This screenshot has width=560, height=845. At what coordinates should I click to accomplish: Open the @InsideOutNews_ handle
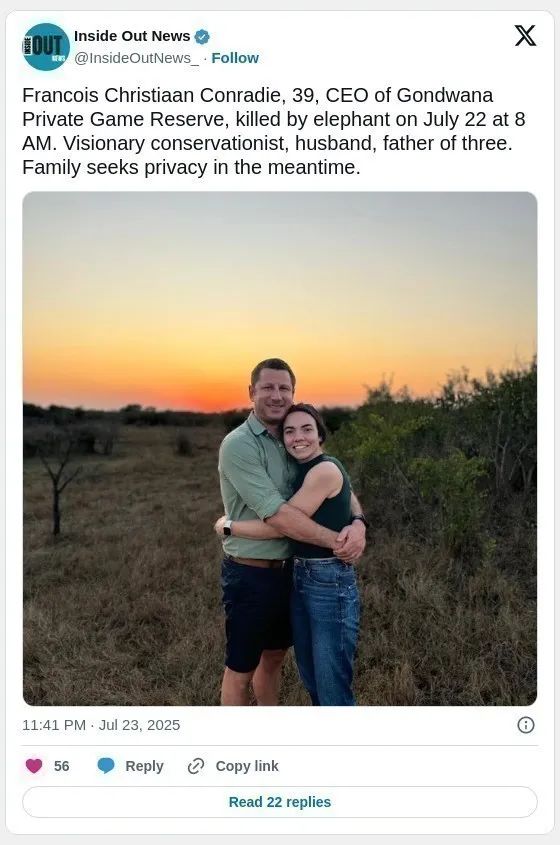pyautogui.click(x=136, y=58)
